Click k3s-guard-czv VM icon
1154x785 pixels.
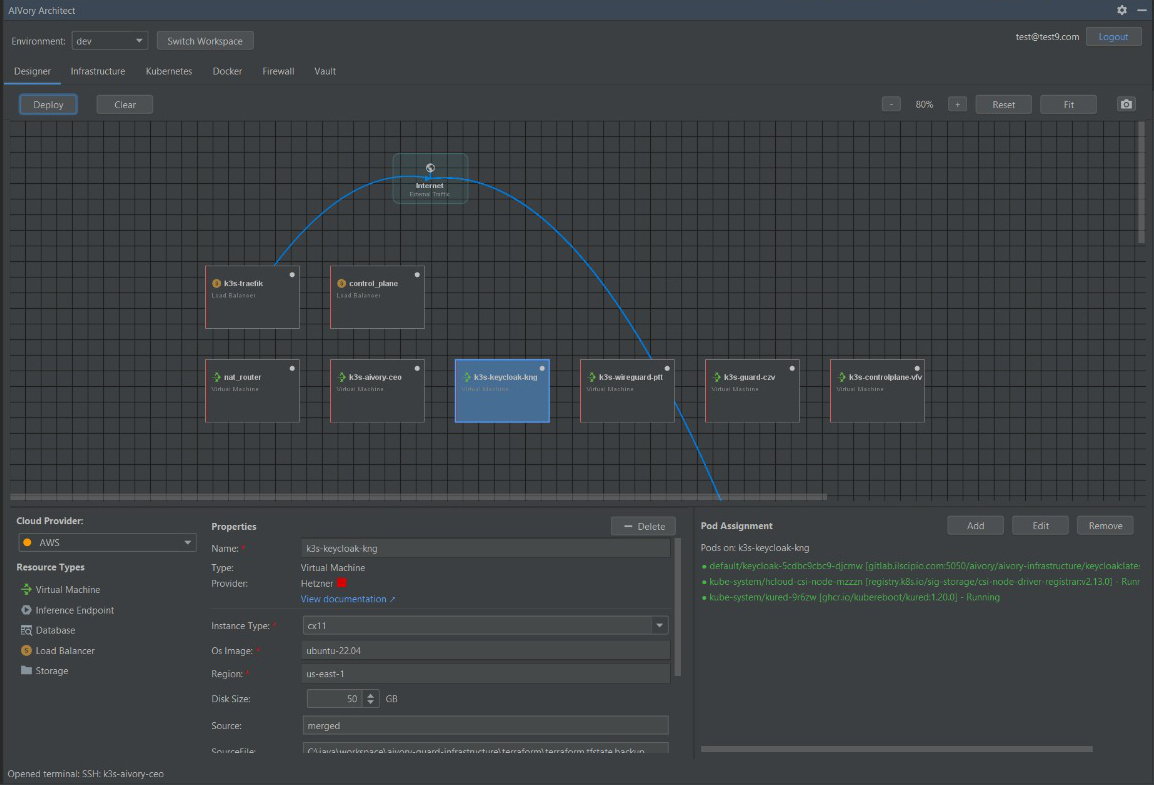pyautogui.click(x=717, y=377)
